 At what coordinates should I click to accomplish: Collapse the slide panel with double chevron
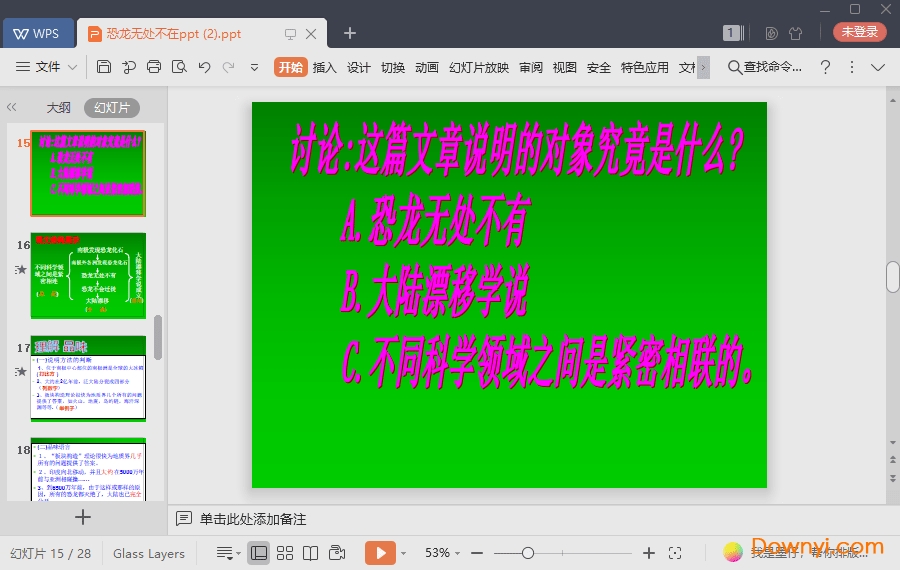tap(11, 107)
